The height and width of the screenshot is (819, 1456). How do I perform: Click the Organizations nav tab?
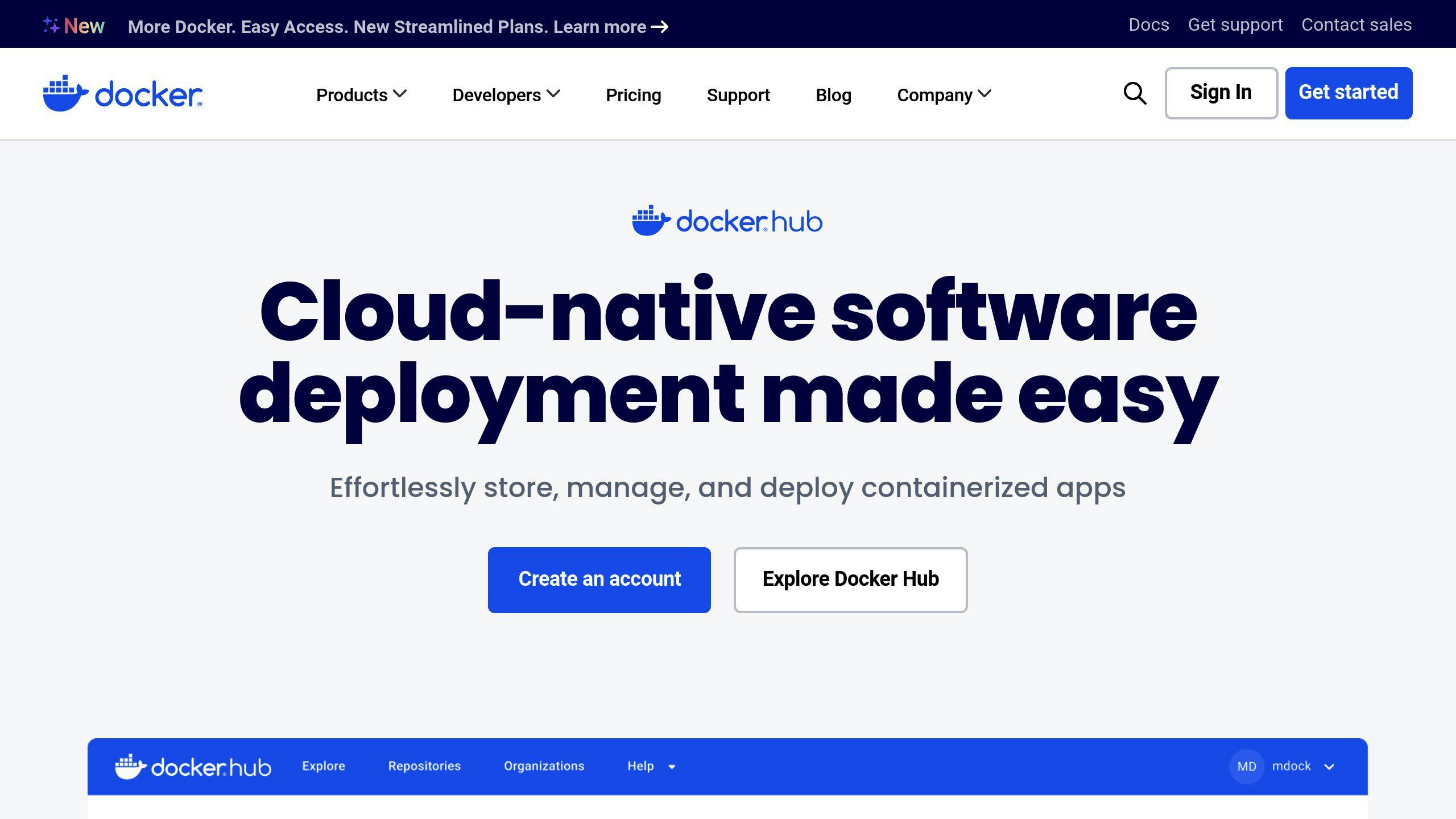544,766
